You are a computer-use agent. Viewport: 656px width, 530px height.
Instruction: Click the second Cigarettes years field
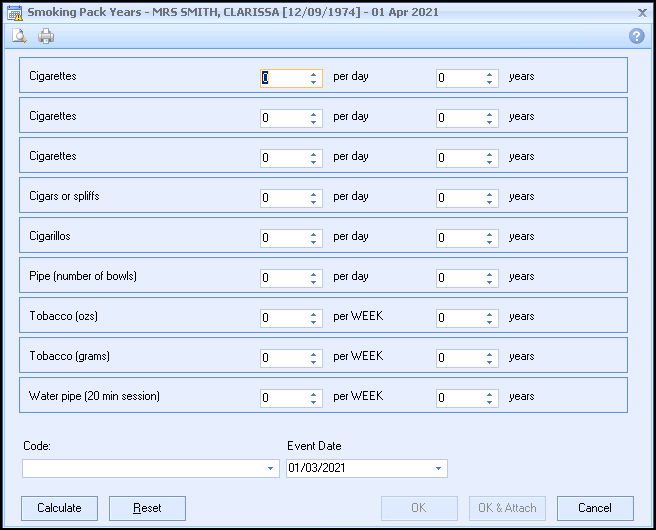tap(458, 118)
